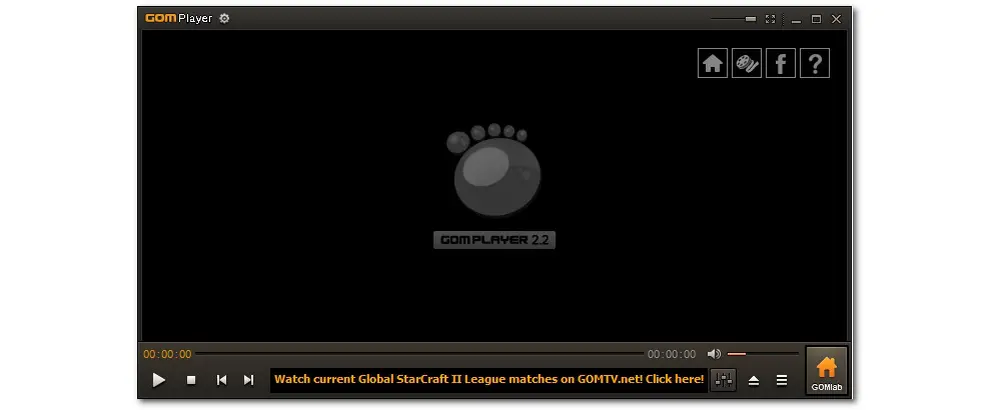Mute audio using the speaker icon
Screen dimensions: 1000x410
pyautogui.click(x=714, y=354)
